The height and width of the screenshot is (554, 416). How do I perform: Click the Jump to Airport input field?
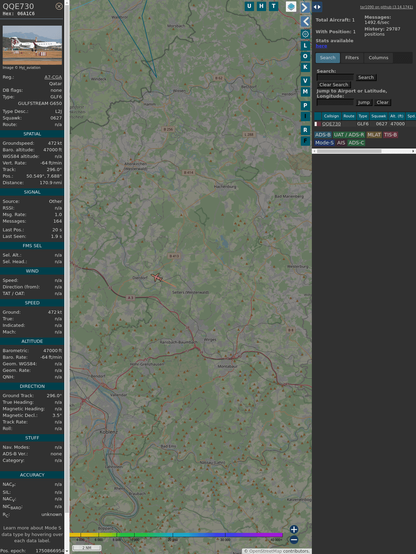pyautogui.click(x=335, y=102)
